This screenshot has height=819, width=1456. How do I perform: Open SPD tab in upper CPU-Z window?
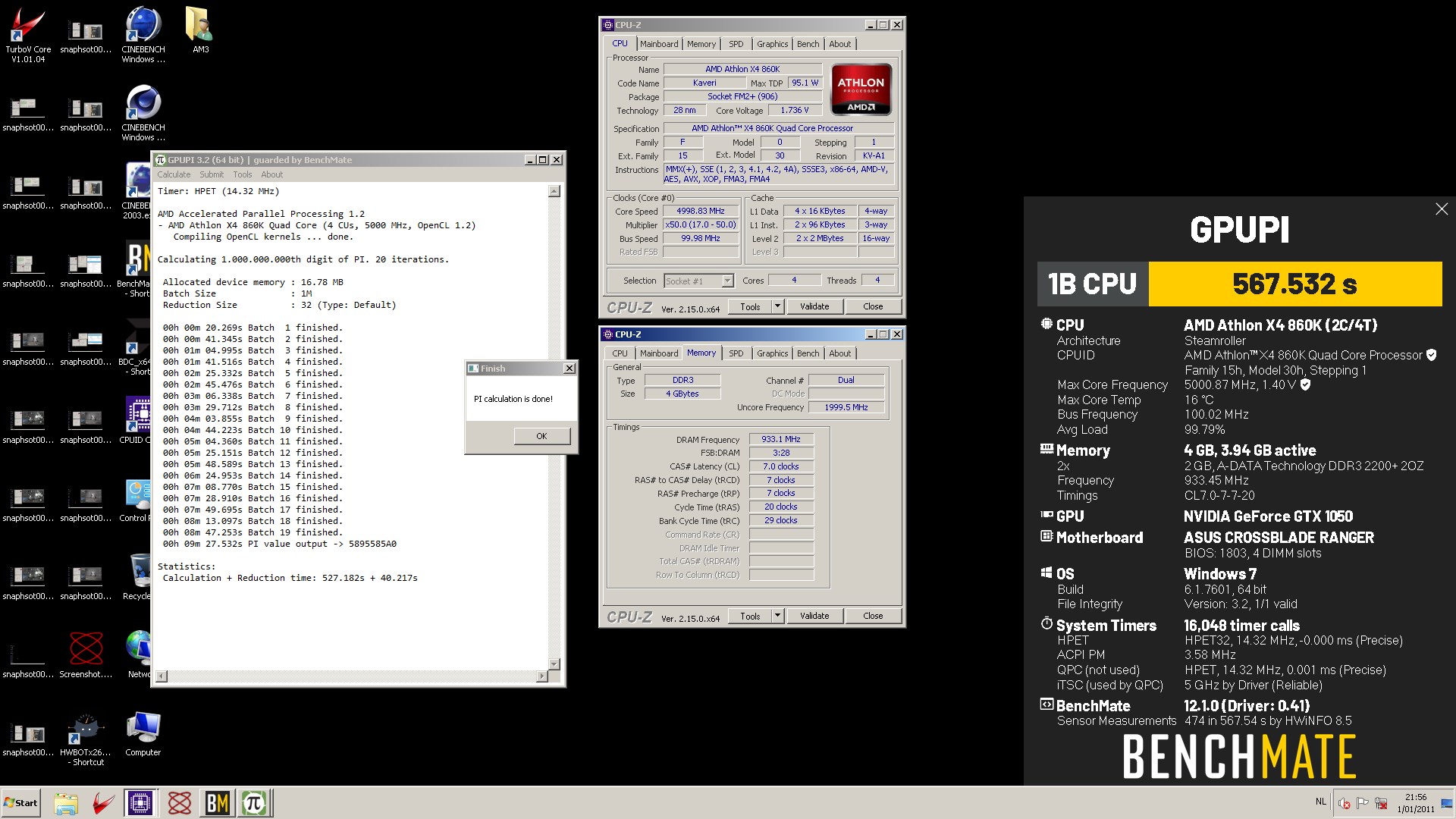tap(736, 44)
